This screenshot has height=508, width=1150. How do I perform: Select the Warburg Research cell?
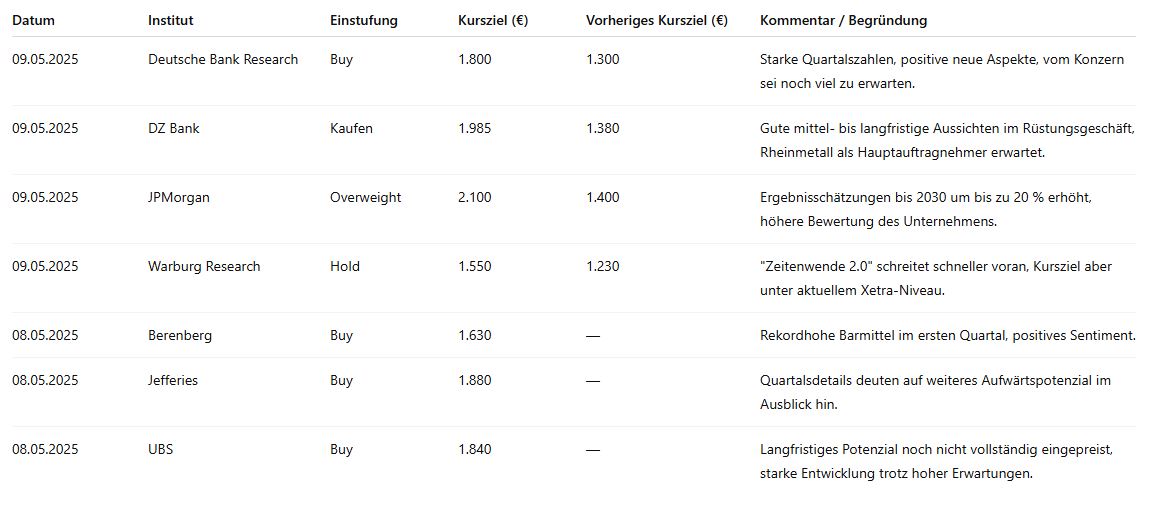(204, 266)
